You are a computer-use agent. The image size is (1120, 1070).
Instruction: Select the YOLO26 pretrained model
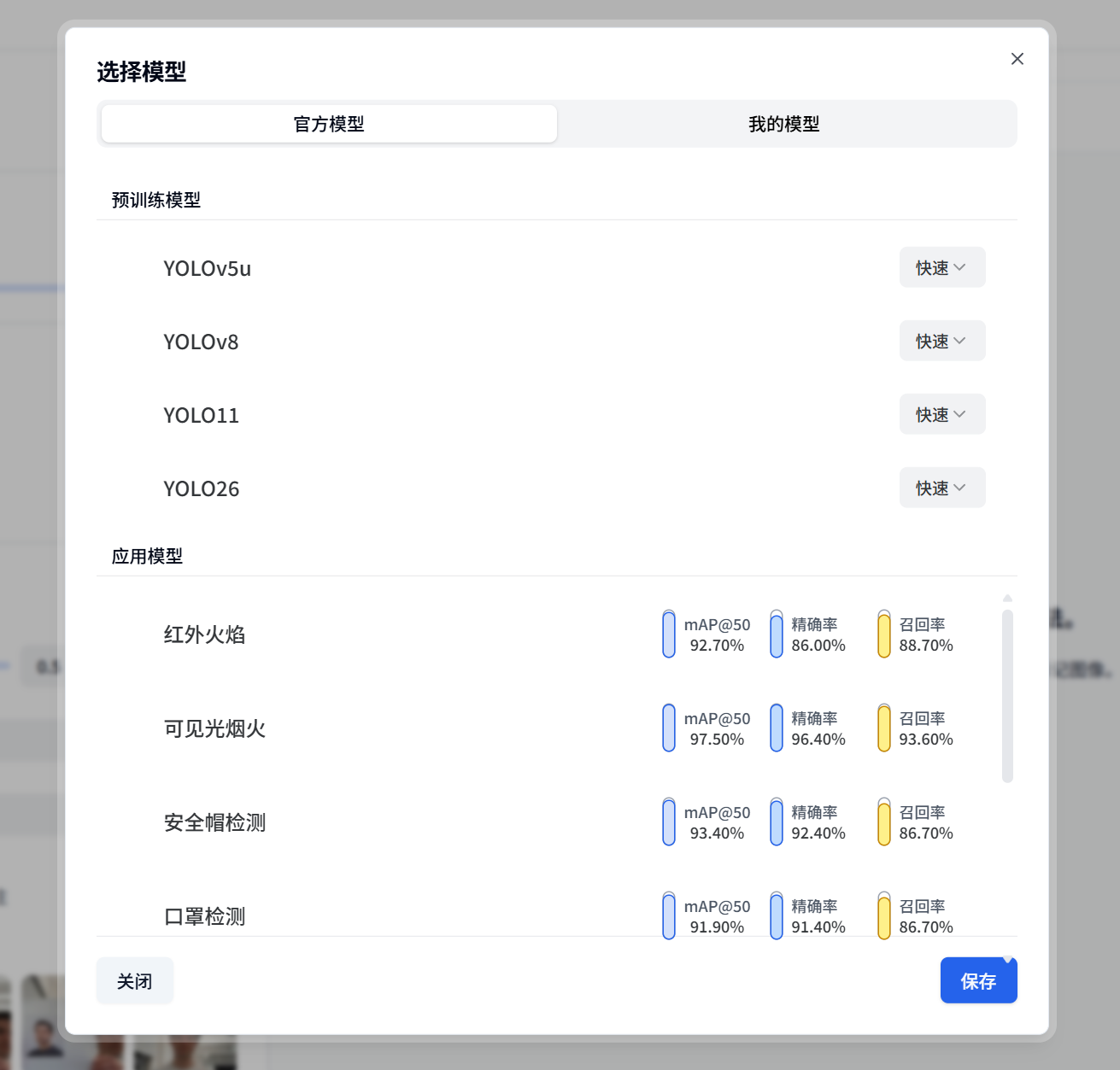[x=202, y=489]
